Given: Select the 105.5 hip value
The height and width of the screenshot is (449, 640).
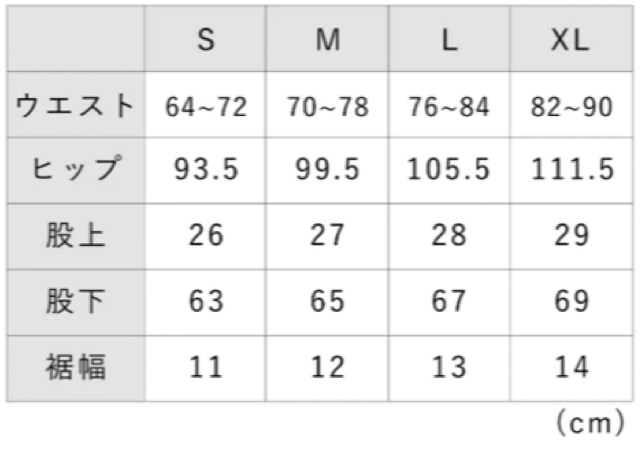Looking at the screenshot, I should coord(449,171).
